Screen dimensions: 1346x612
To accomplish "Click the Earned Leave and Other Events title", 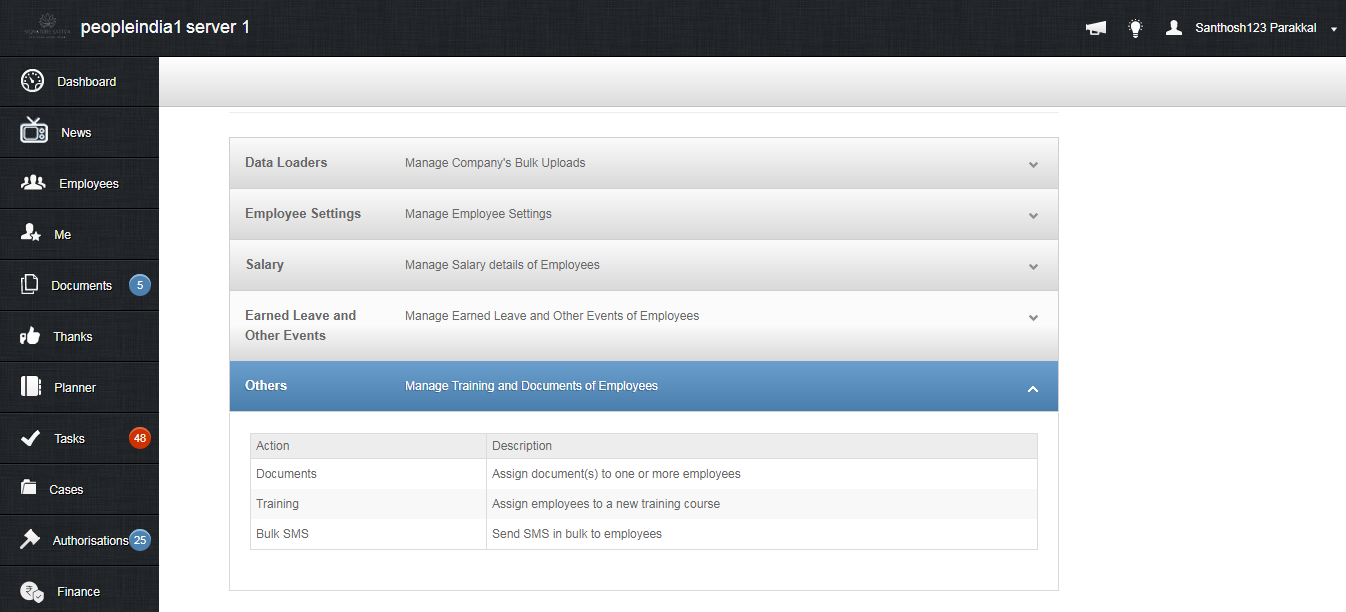I will [x=300, y=325].
